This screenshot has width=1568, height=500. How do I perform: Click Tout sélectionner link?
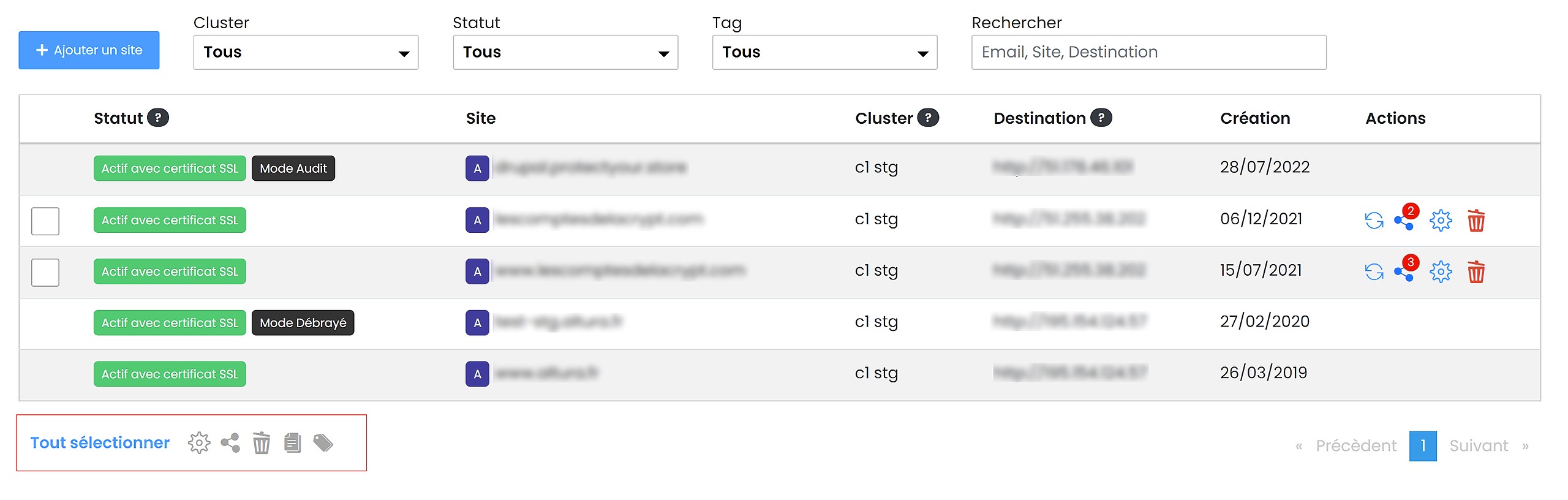tap(100, 442)
